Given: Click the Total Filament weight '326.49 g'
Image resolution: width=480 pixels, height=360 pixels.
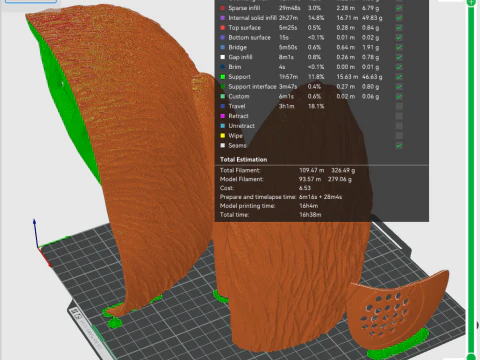Looking at the screenshot, I should coord(343,170).
